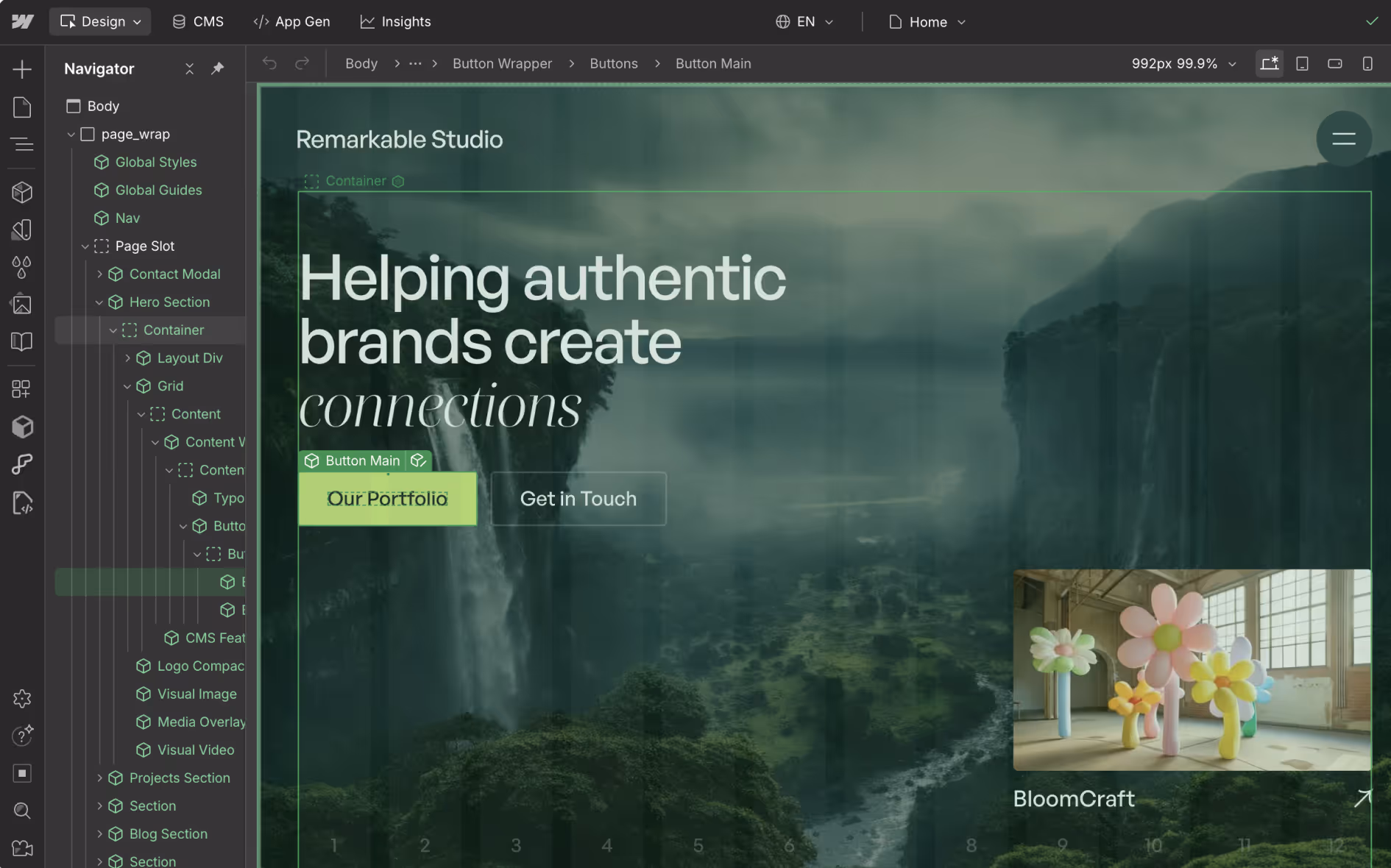Switch to tablet breakpoint view
The height and width of the screenshot is (868, 1391).
[1302, 63]
